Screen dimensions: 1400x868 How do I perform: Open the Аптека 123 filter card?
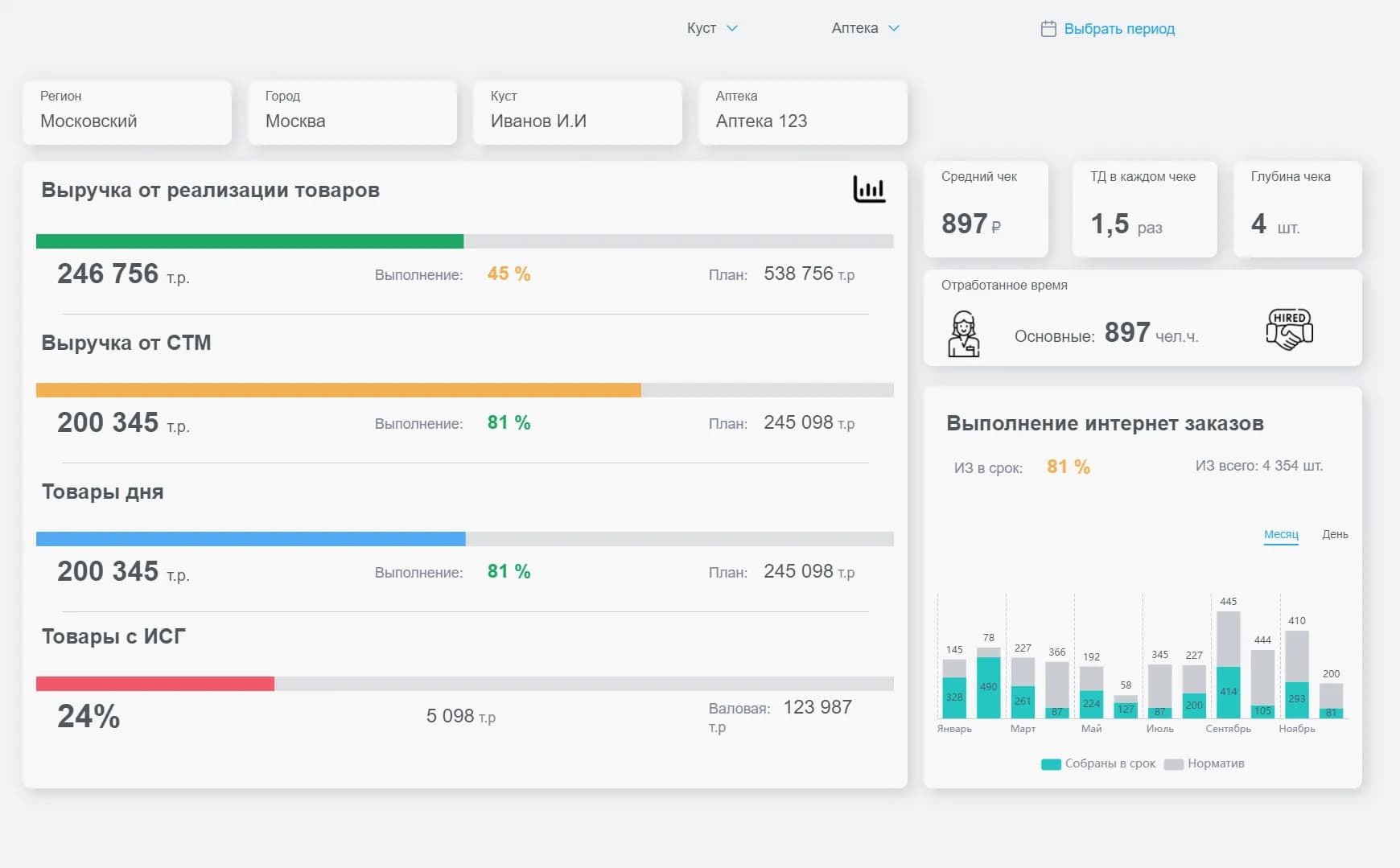803,113
